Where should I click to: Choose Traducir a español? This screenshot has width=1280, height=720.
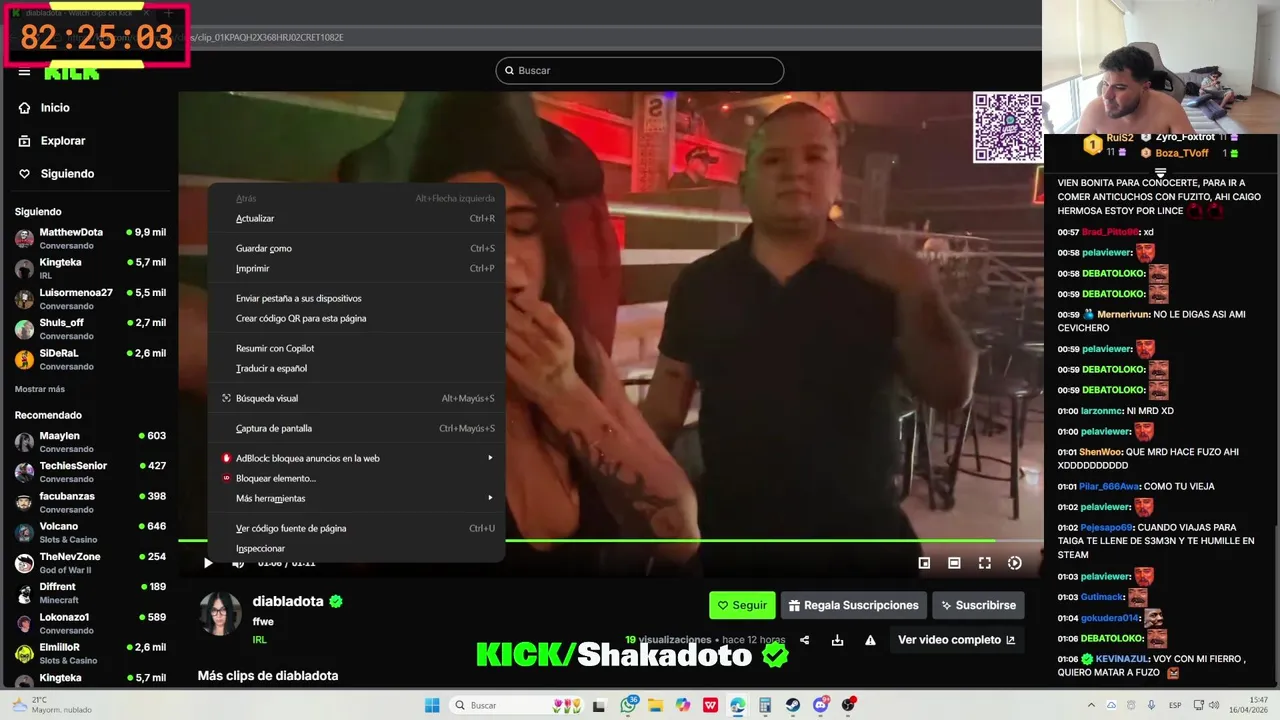356,368
